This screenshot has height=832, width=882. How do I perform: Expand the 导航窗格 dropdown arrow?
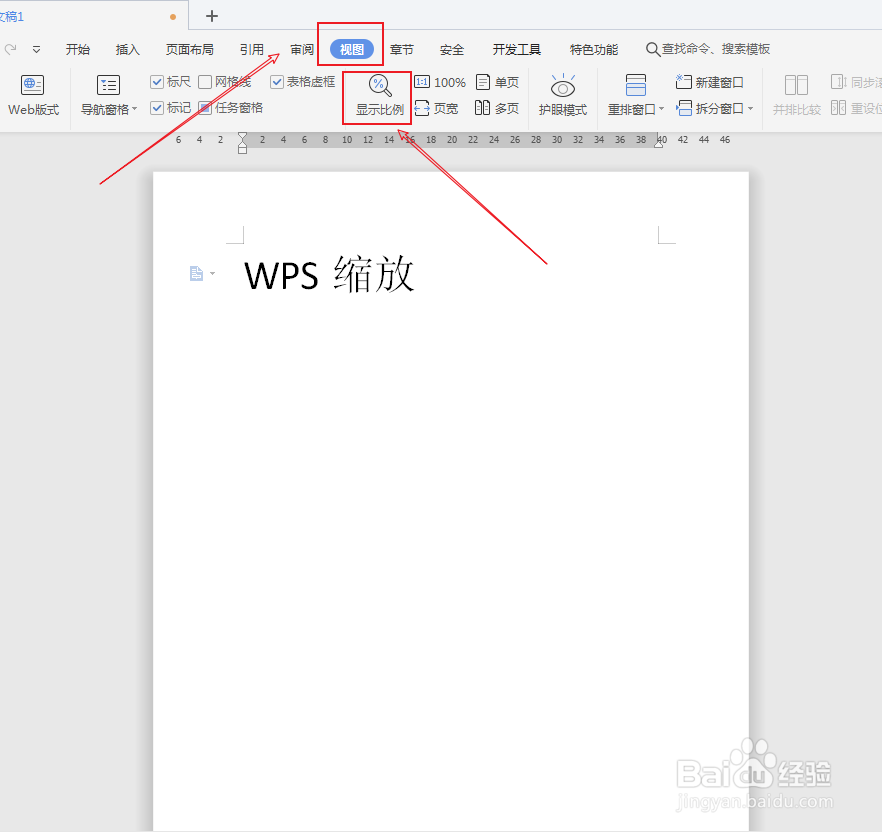click(134, 109)
